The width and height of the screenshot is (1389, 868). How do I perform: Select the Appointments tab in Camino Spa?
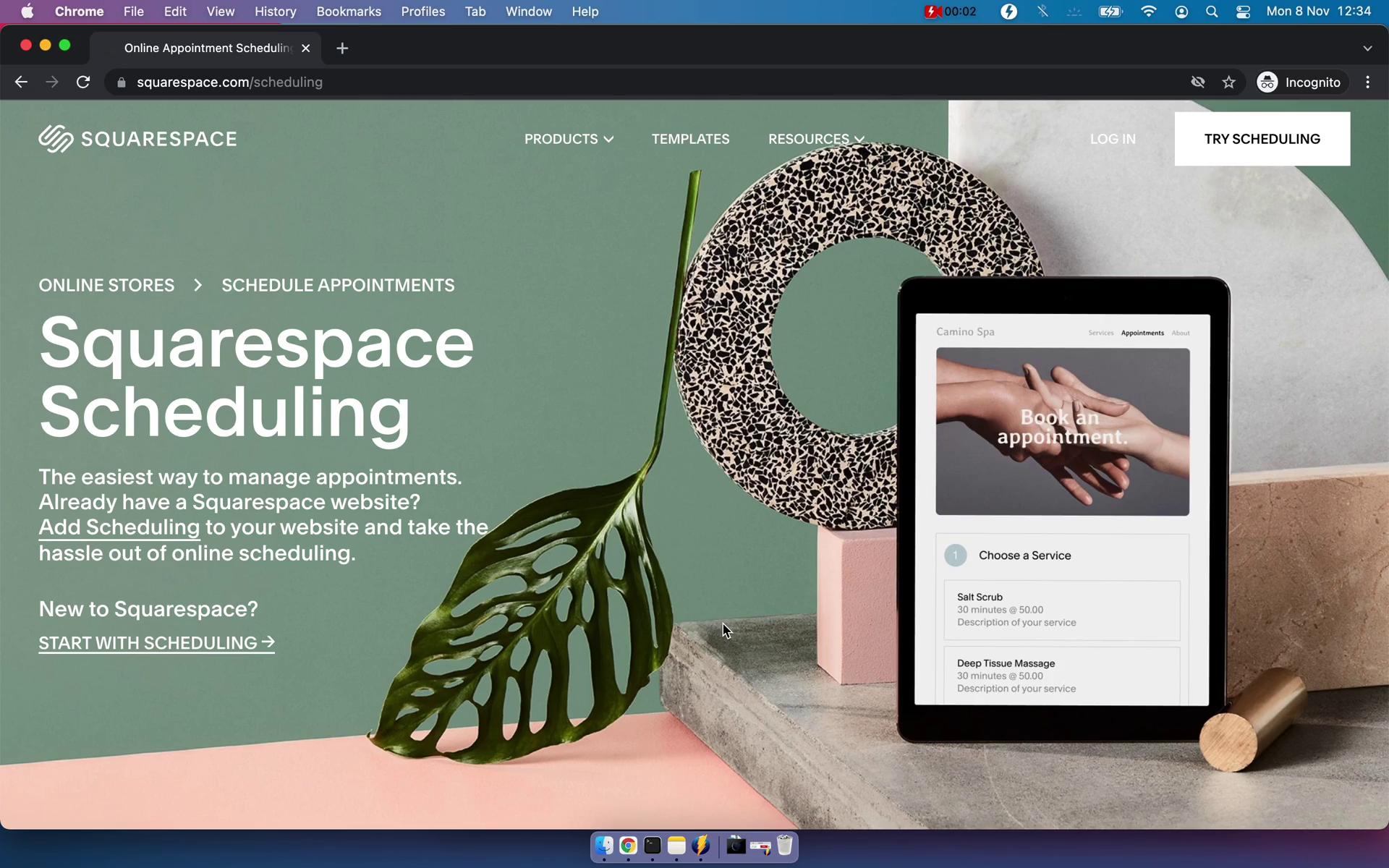1142,333
